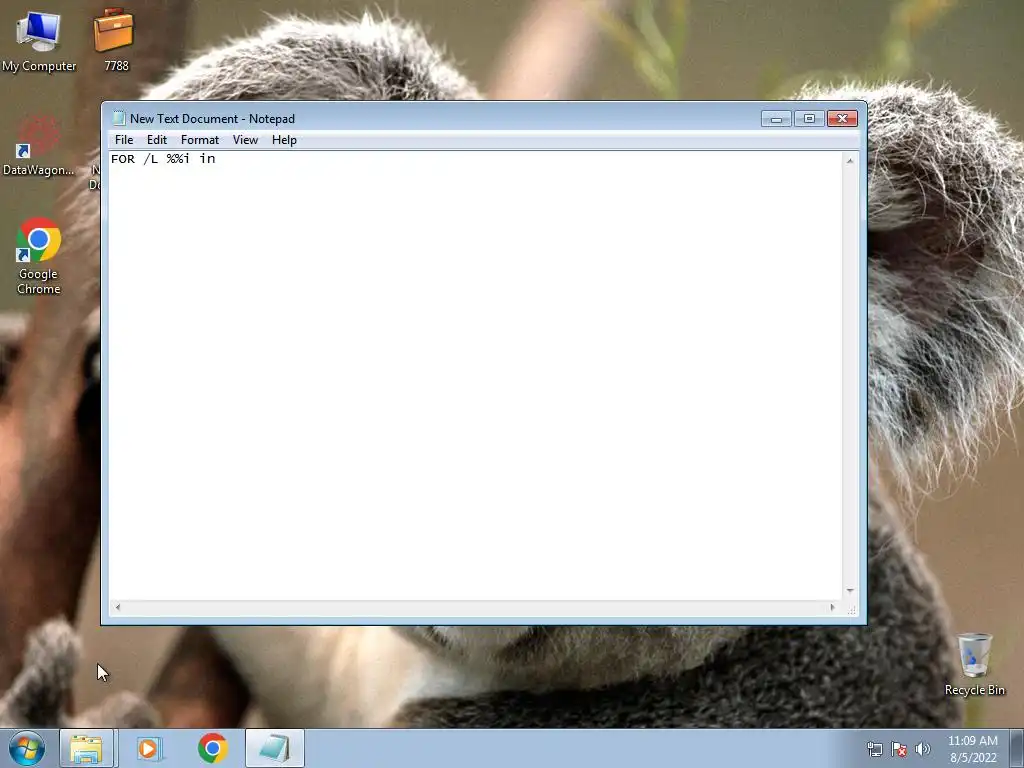Screen dimensions: 1024x768
Task: Select the Google Chrome desktop shortcut
Action: coord(39,255)
